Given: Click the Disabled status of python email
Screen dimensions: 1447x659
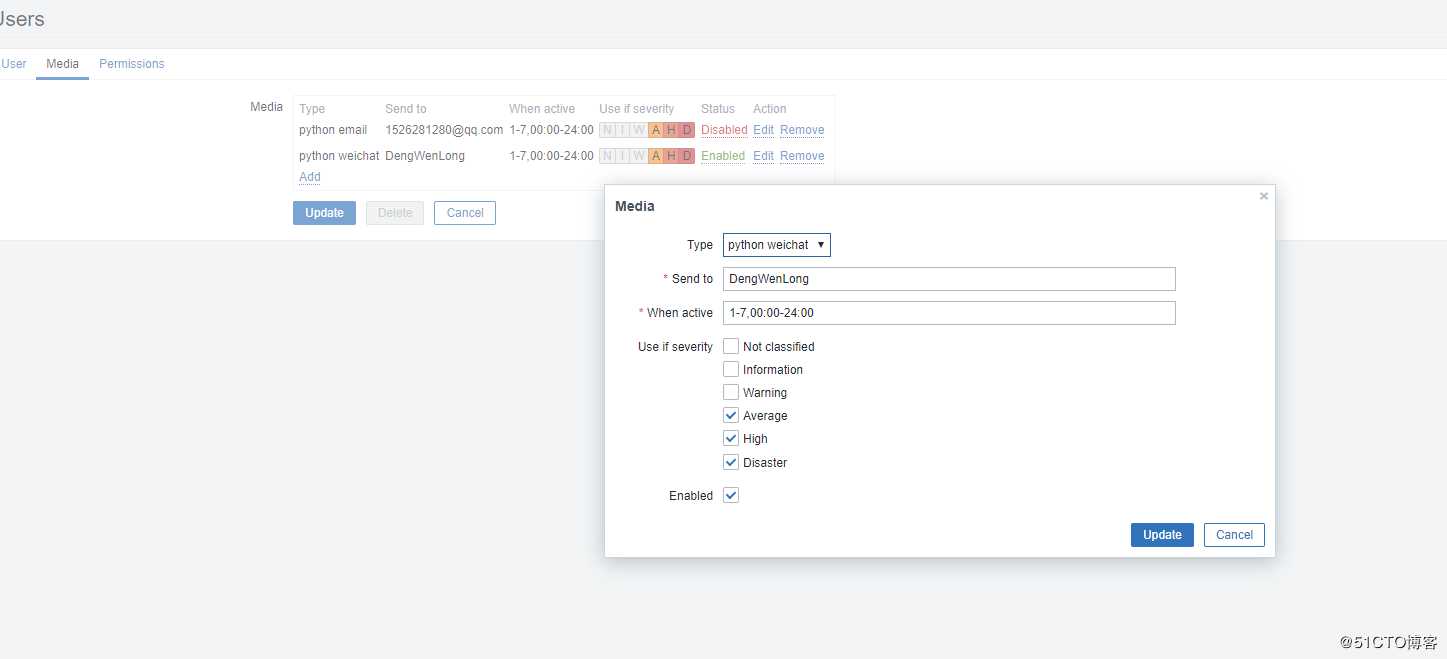Looking at the screenshot, I should [x=724, y=130].
